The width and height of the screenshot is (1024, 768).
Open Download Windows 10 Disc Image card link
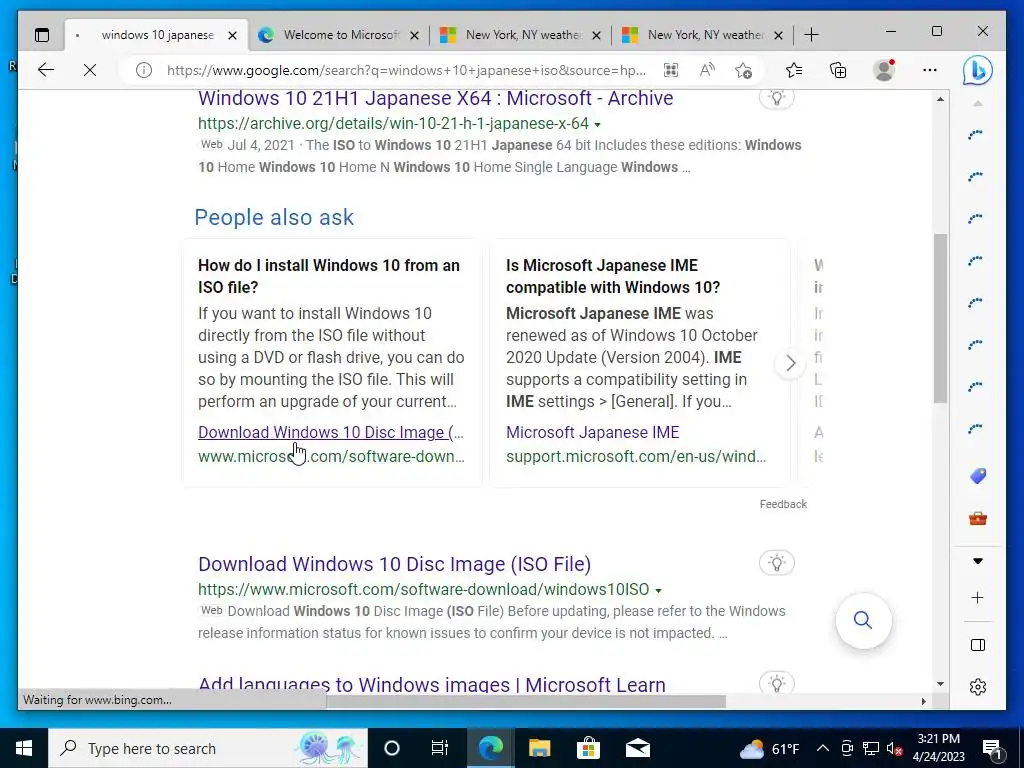(330, 432)
